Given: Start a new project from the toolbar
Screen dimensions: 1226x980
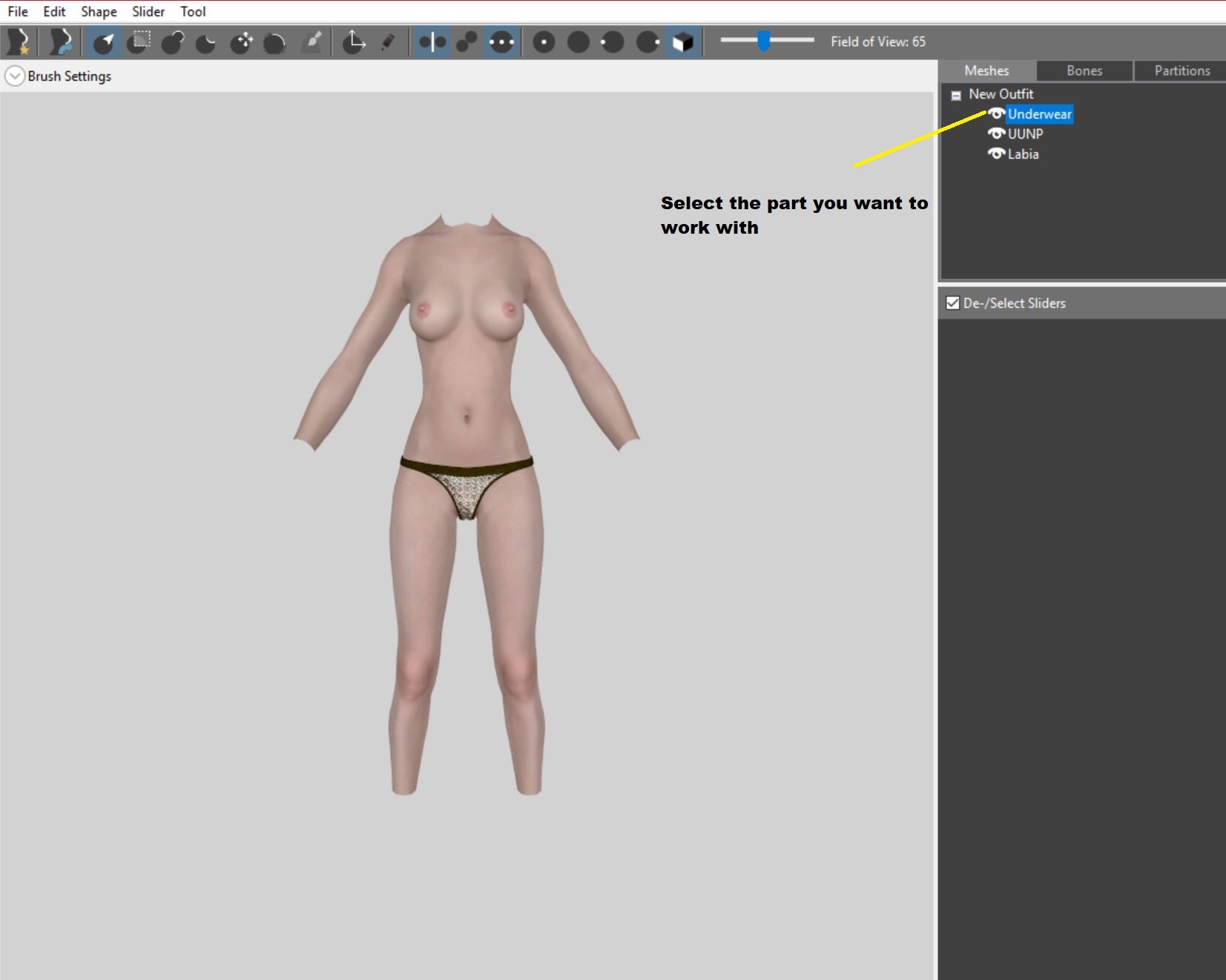Looking at the screenshot, I should [x=18, y=42].
